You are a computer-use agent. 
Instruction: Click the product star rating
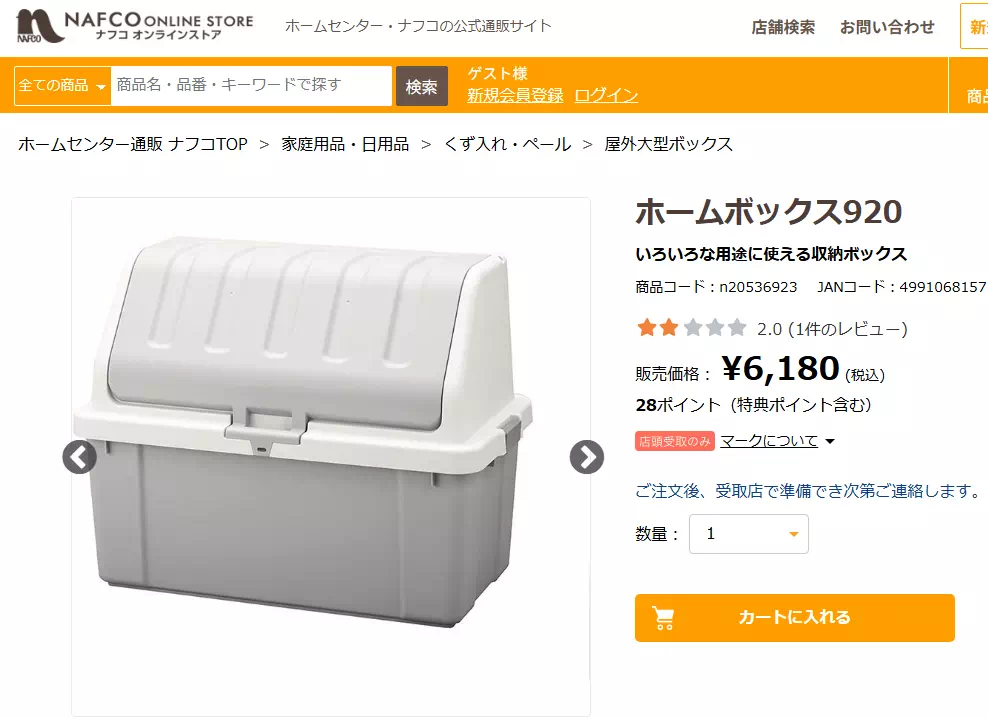point(692,328)
